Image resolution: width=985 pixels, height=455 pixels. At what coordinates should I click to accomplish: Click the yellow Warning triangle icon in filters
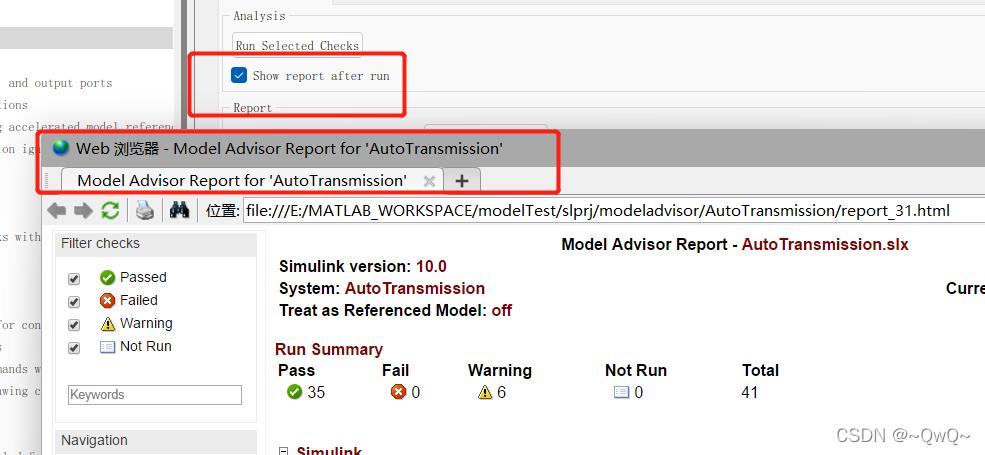tap(108, 324)
